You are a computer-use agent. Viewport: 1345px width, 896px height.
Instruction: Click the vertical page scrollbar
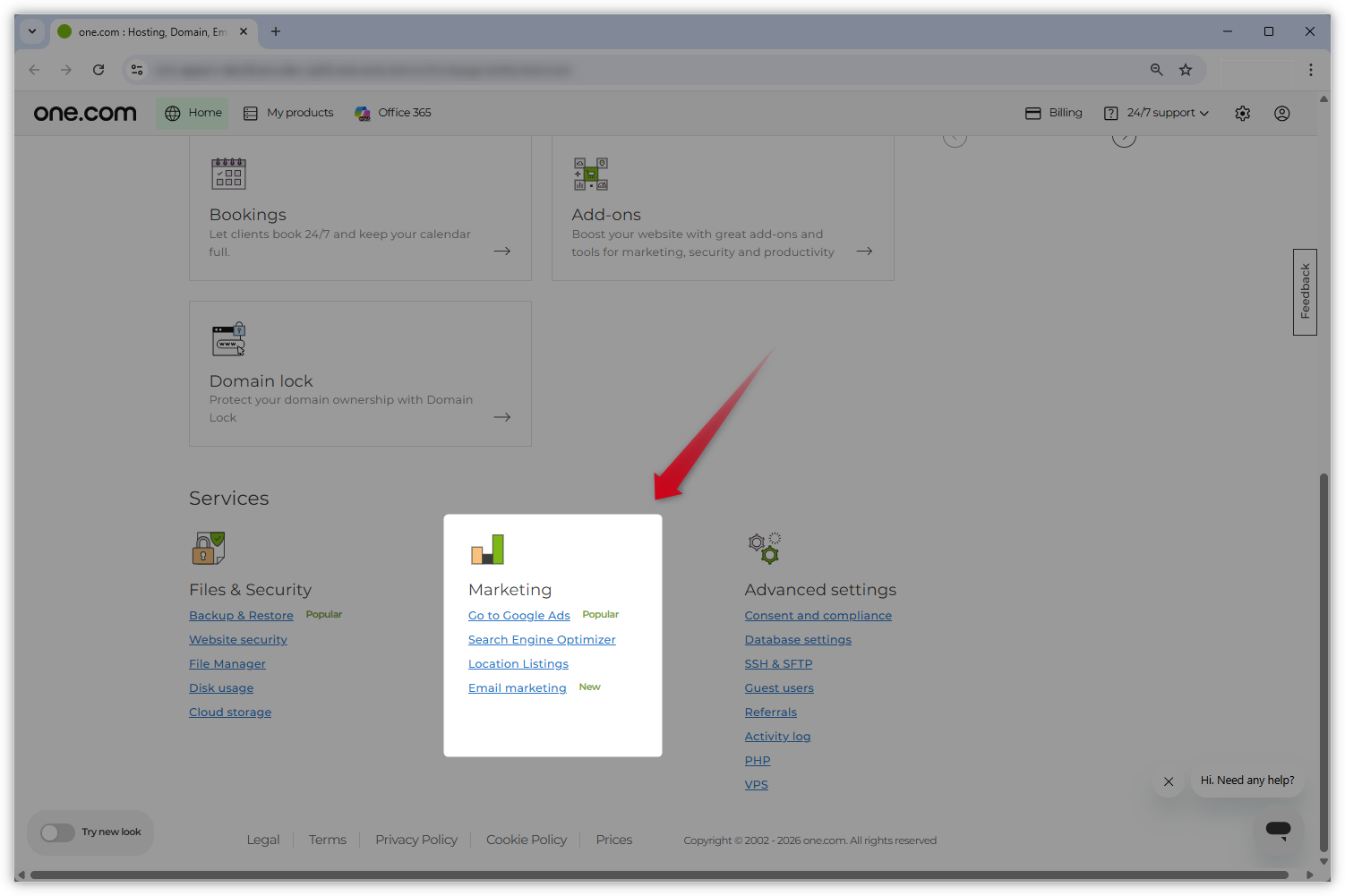[x=1324, y=662]
